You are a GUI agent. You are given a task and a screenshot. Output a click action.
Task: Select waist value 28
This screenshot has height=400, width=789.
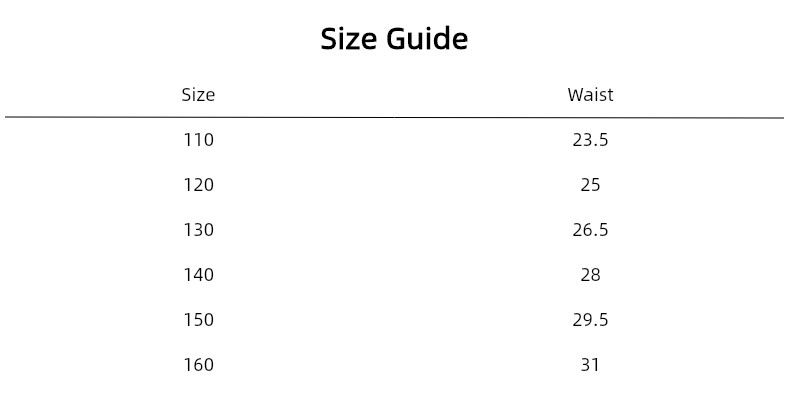pyautogui.click(x=590, y=275)
